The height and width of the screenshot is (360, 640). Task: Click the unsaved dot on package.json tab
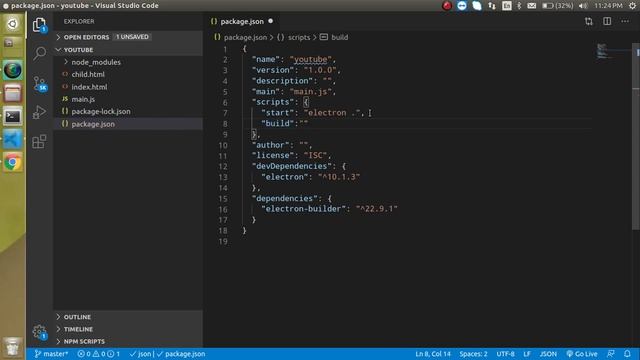coord(271,21)
